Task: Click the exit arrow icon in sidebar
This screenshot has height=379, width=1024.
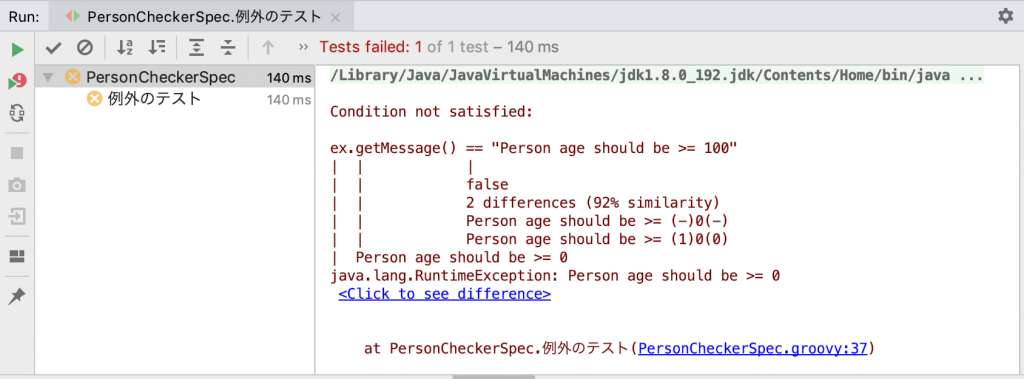Action: [x=18, y=216]
